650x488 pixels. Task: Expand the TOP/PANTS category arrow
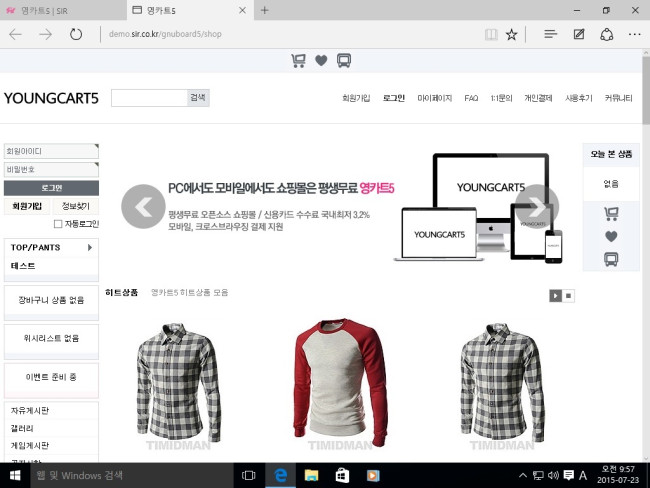tap(90, 247)
